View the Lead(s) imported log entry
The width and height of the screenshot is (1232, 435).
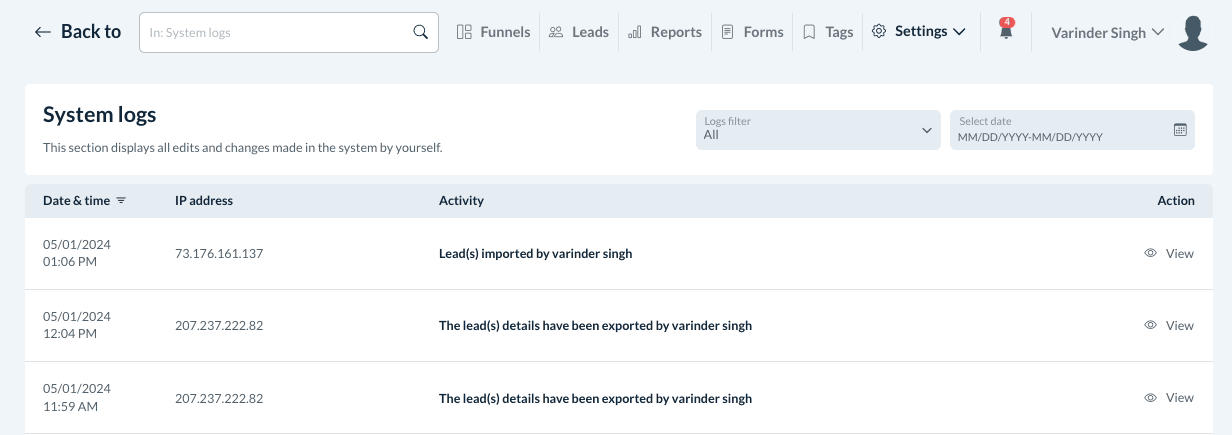click(1169, 254)
